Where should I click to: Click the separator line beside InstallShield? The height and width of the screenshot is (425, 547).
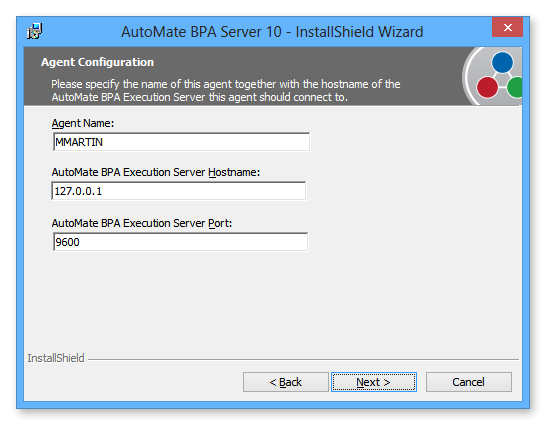pos(303,359)
